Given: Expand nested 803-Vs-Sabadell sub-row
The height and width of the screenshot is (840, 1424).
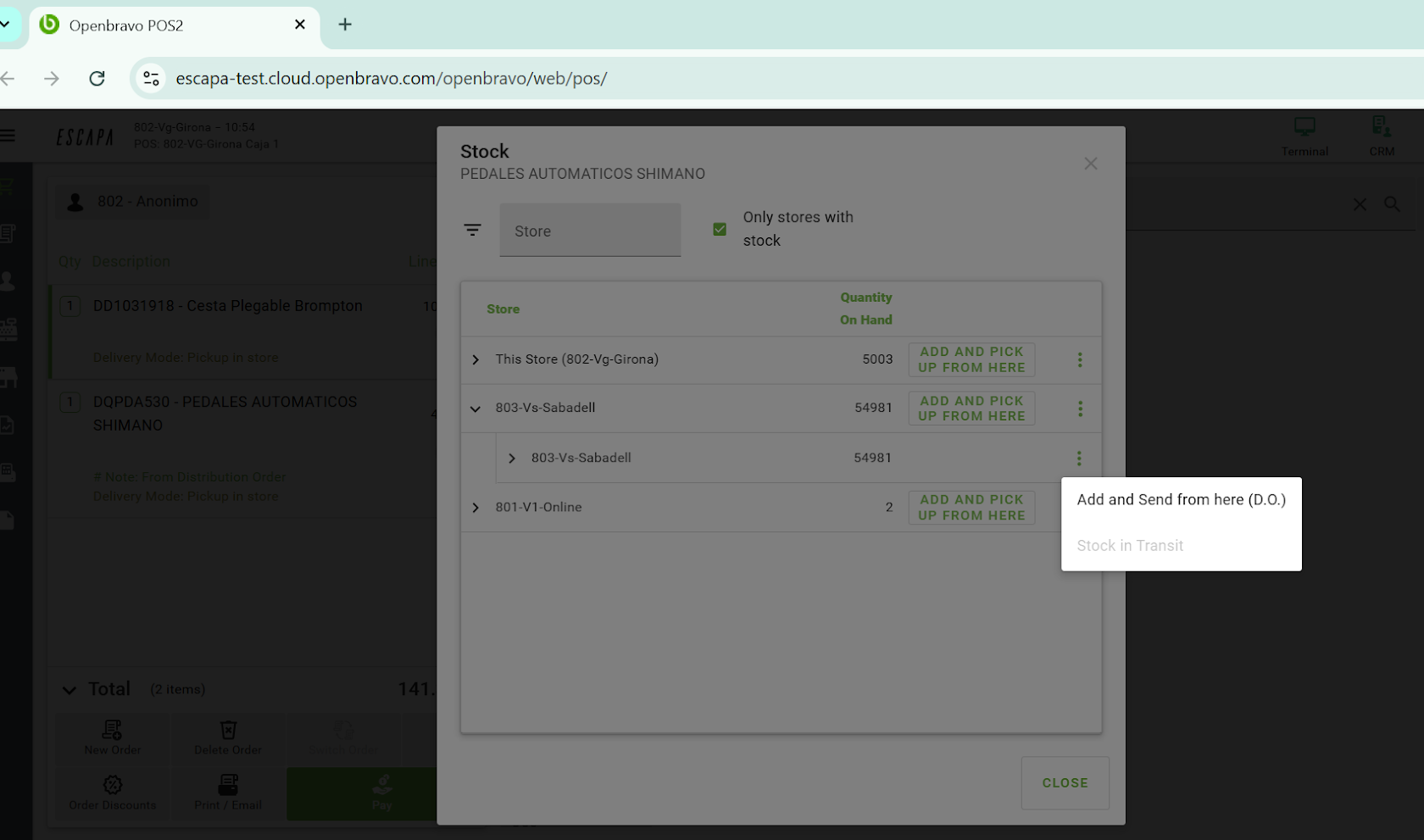Looking at the screenshot, I should [x=511, y=459].
